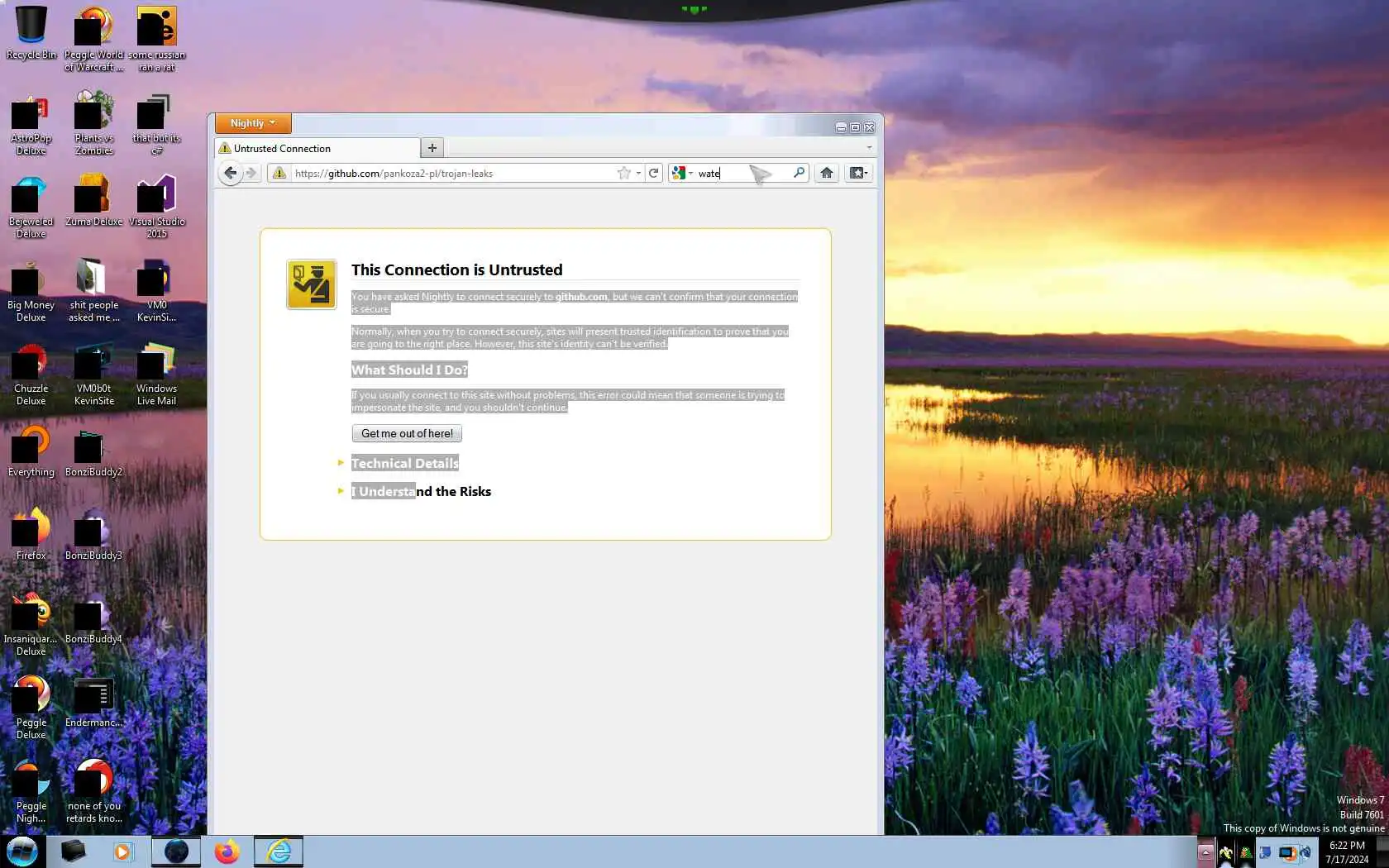The width and height of the screenshot is (1389, 868).
Task: Select the Untrusted Connection tab
Action: [x=317, y=149]
